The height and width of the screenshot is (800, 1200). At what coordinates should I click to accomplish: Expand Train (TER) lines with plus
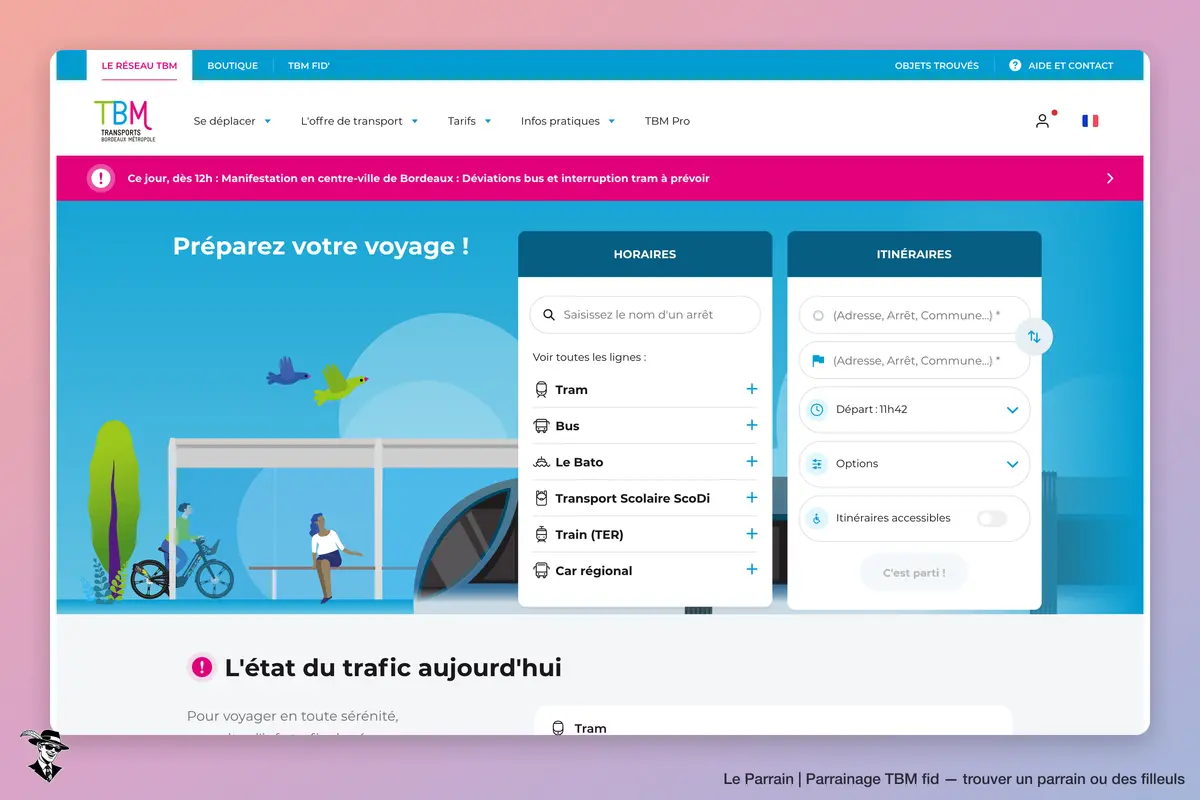pos(752,534)
